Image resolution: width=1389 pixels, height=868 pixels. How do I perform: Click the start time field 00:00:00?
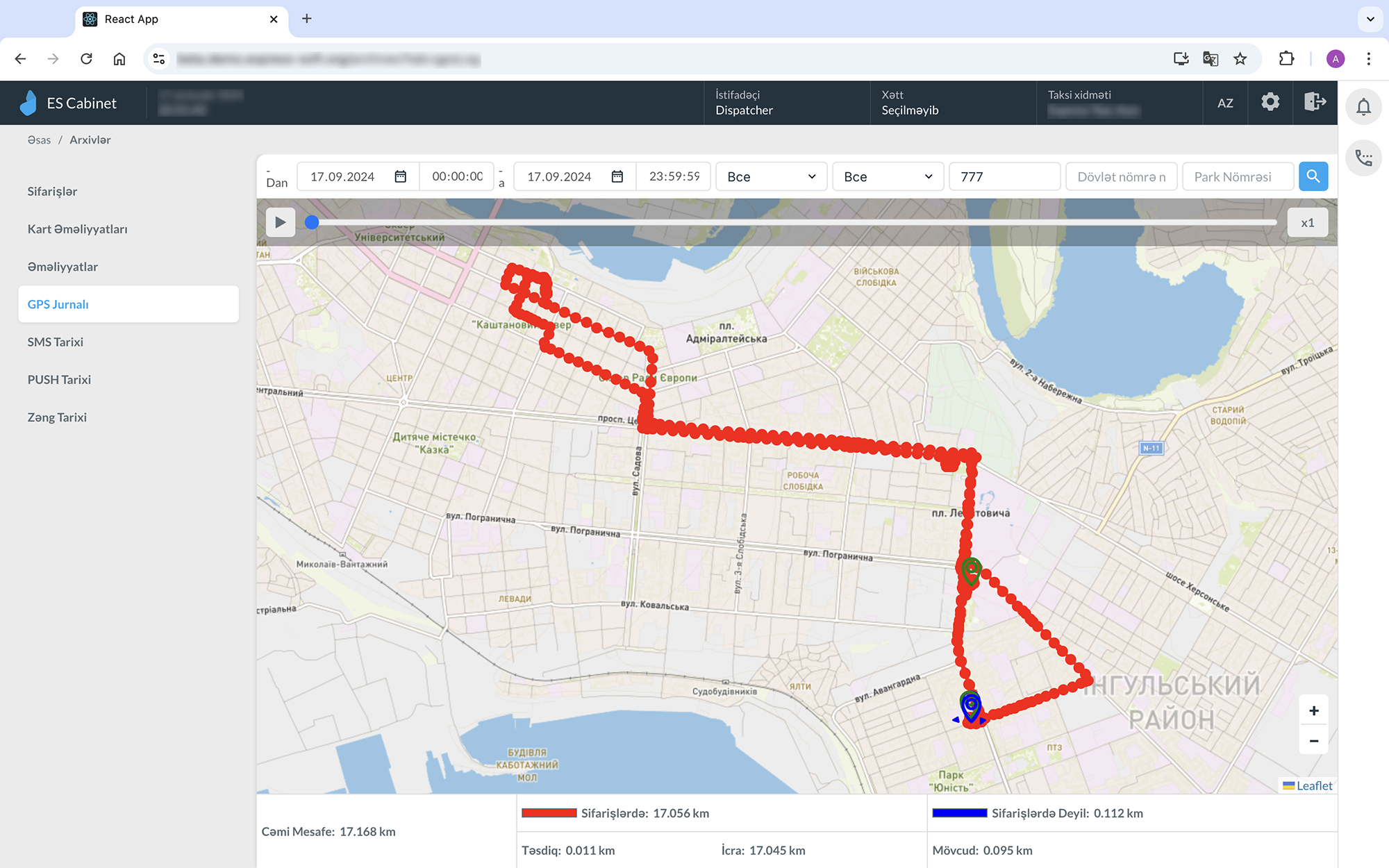(457, 176)
